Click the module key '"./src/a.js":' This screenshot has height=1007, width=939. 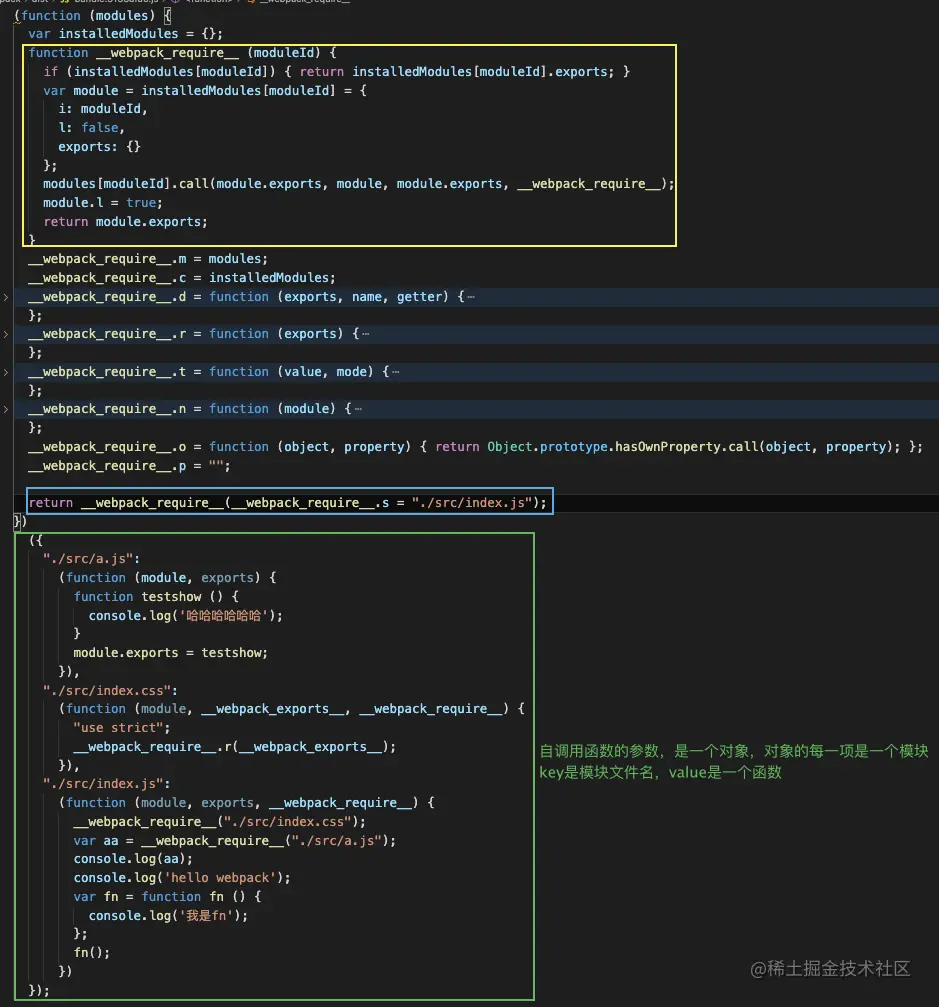(91, 559)
